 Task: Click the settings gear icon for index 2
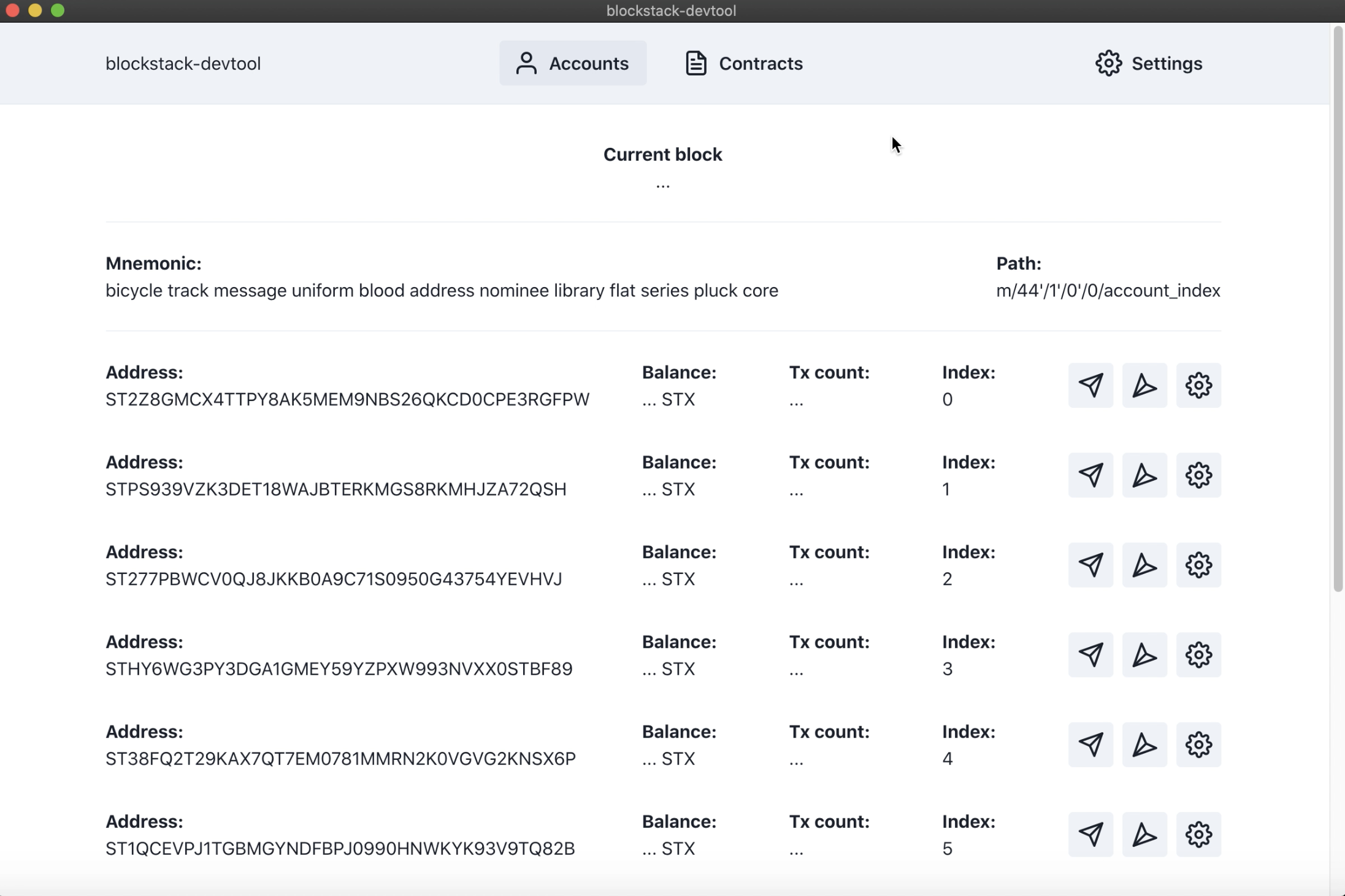(x=1199, y=565)
